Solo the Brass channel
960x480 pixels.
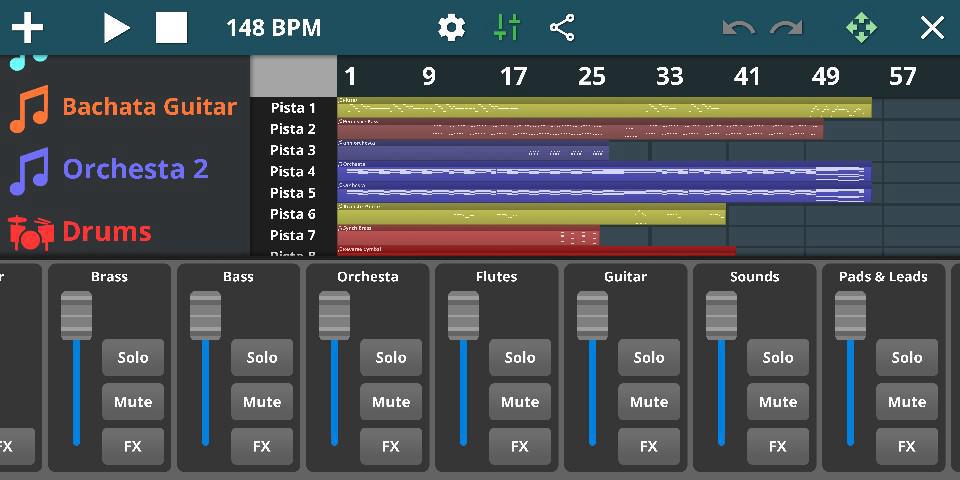(133, 358)
